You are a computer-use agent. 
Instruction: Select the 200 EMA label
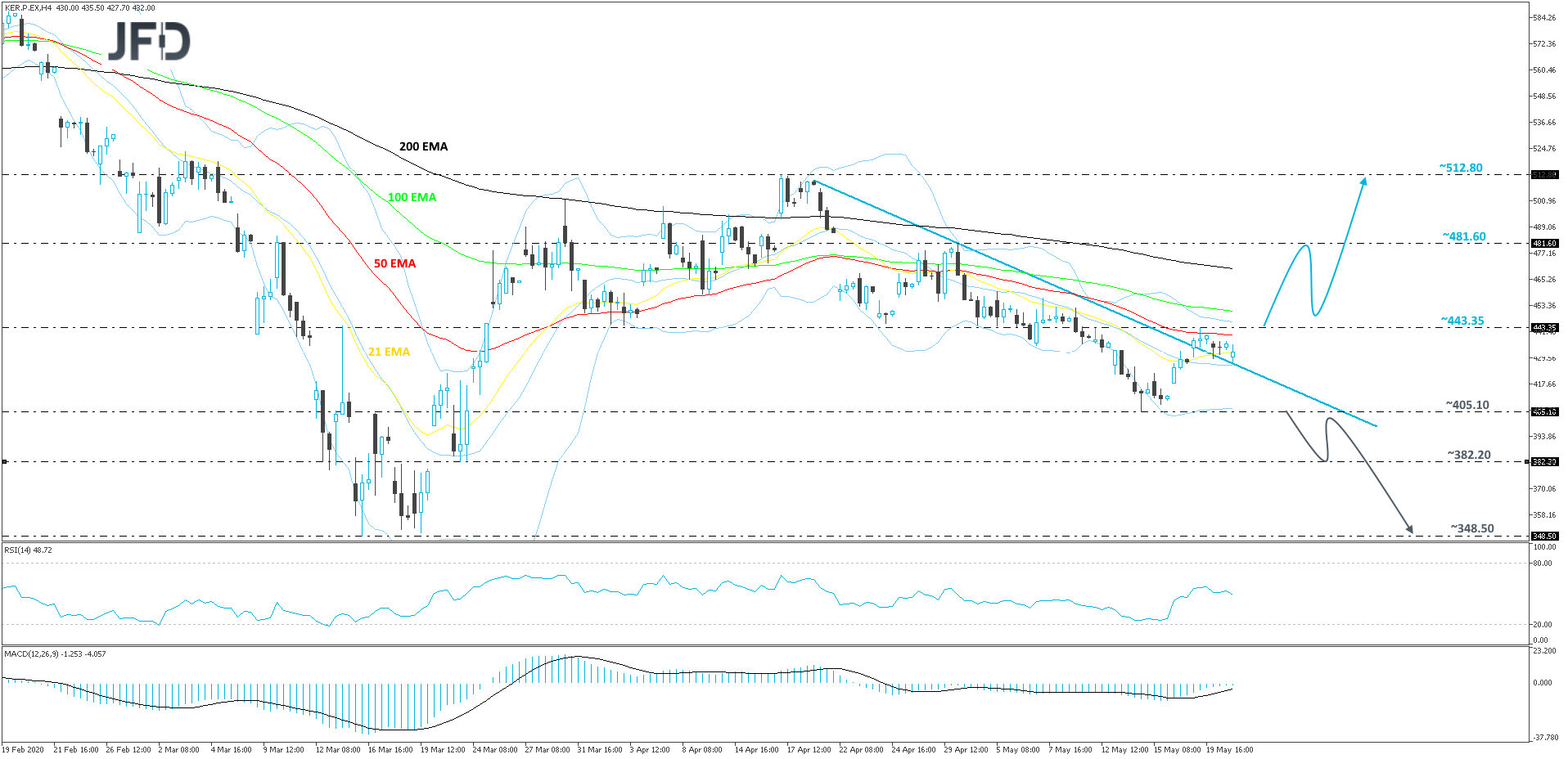423,146
